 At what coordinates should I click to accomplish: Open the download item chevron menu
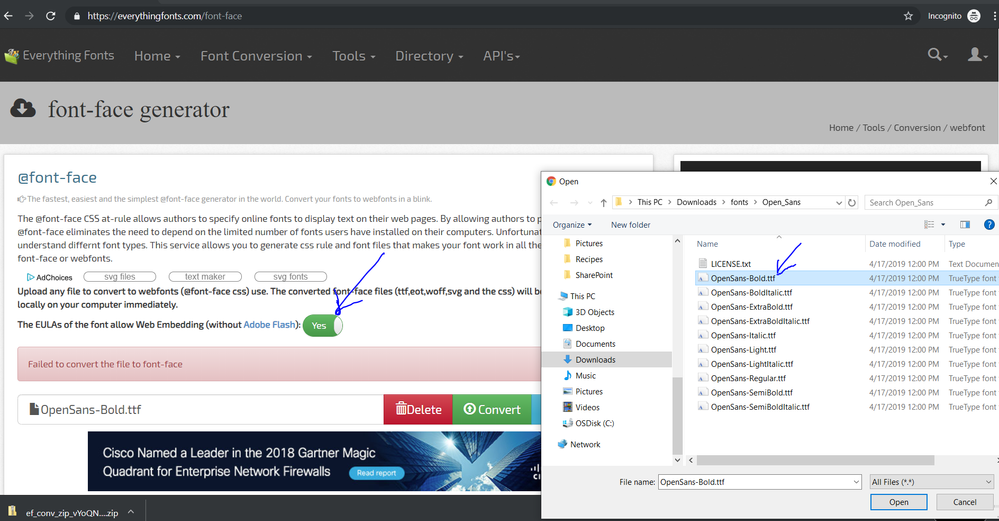tap(131, 511)
